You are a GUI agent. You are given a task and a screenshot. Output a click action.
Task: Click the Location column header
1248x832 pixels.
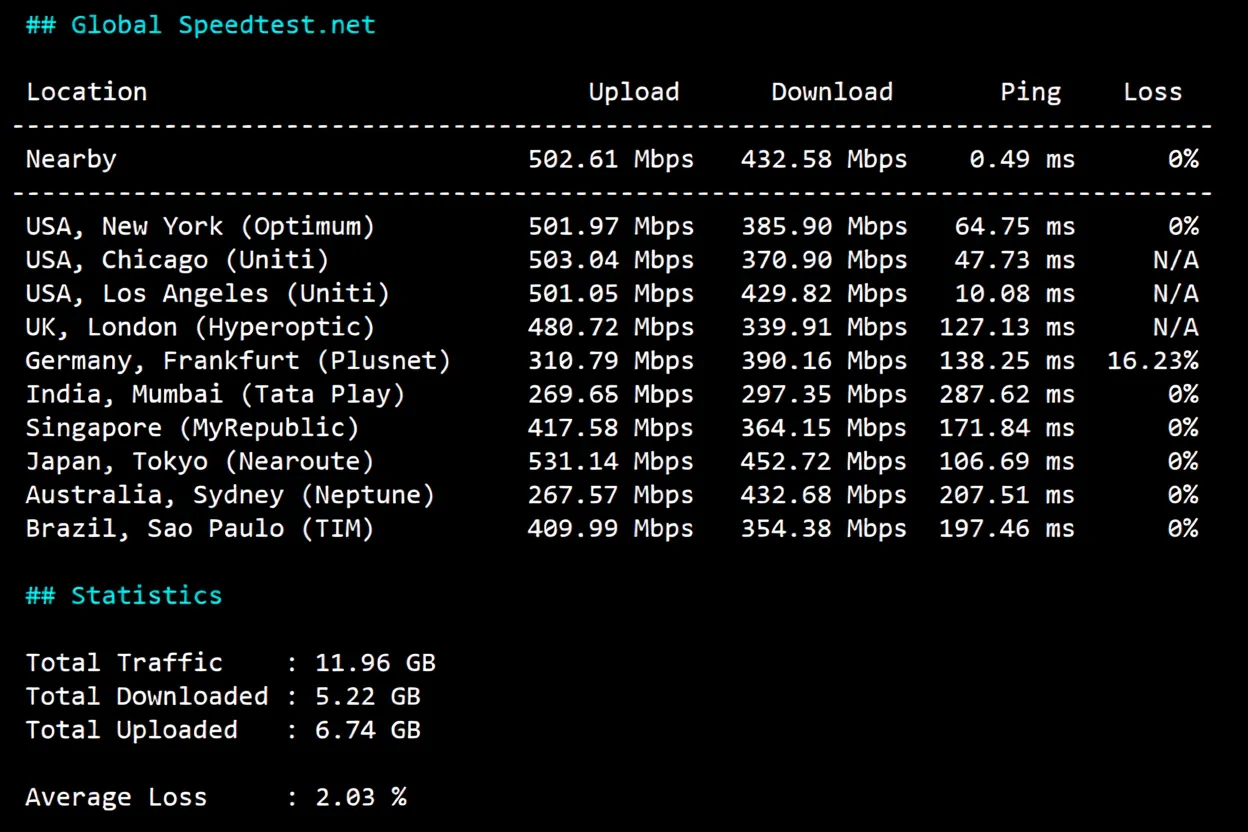click(x=86, y=91)
